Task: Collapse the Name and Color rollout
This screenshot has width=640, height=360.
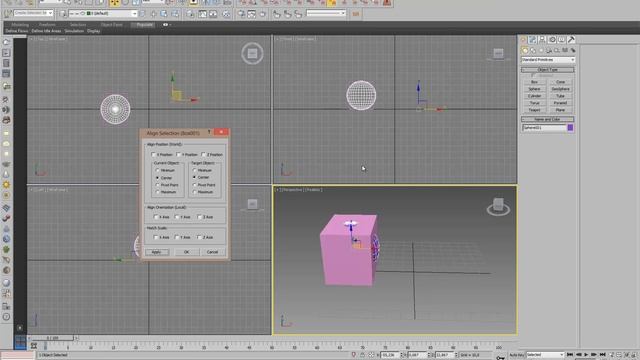Action: (x=548, y=119)
